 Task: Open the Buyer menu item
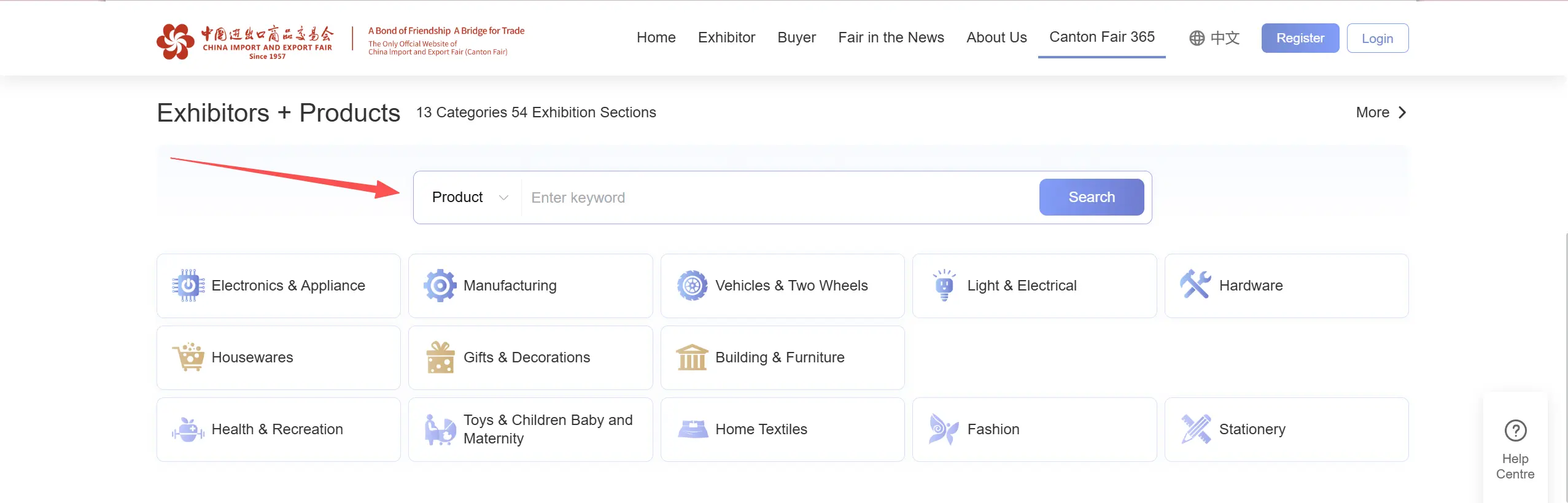[796, 37]
